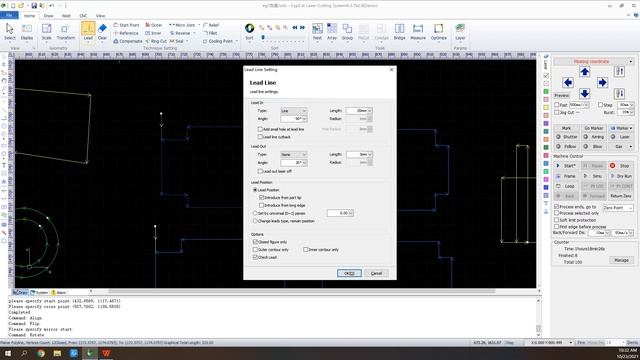Enable Introduce from long edge

pos(262,205)
